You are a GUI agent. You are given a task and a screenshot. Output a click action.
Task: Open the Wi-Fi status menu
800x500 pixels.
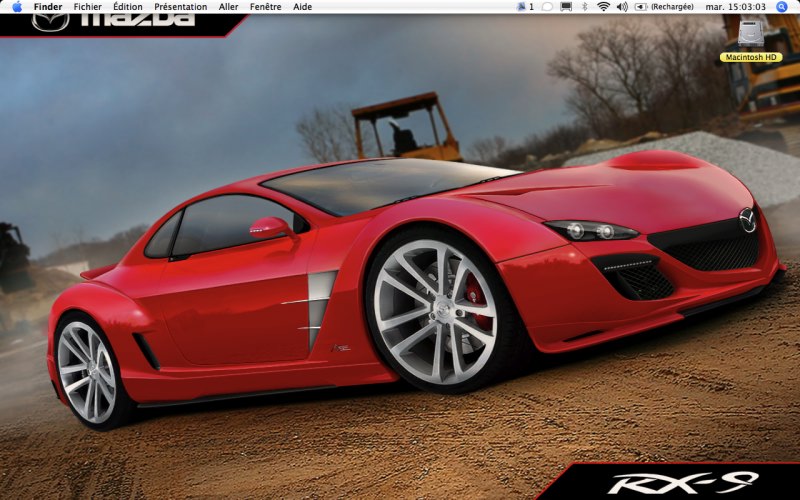click(603, 6)
